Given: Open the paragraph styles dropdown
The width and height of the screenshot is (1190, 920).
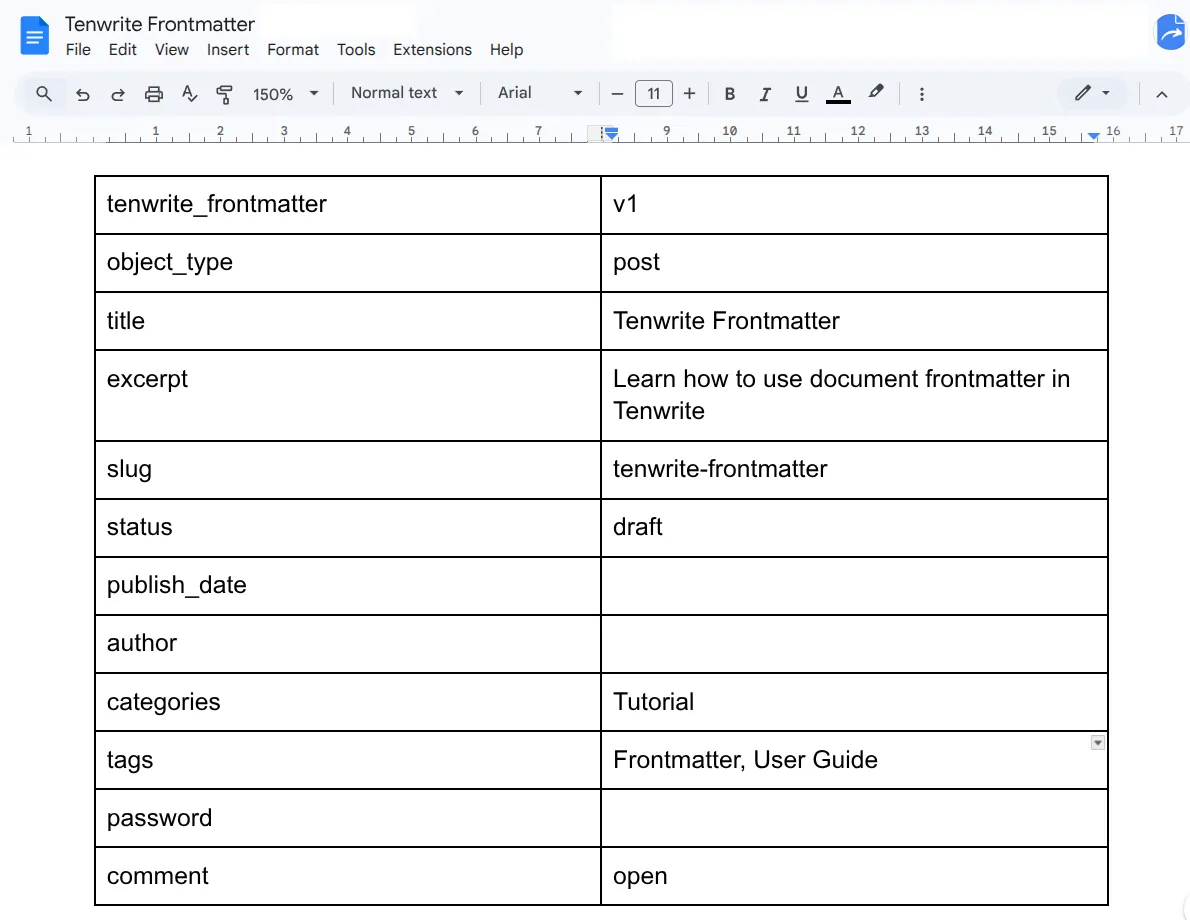Looking at the screenshot, I should (405, 93).
